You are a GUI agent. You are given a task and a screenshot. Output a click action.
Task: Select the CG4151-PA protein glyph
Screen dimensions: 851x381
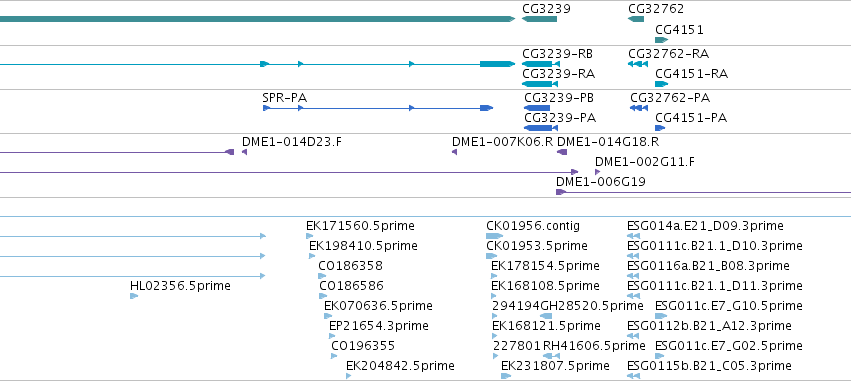(660, 128)
